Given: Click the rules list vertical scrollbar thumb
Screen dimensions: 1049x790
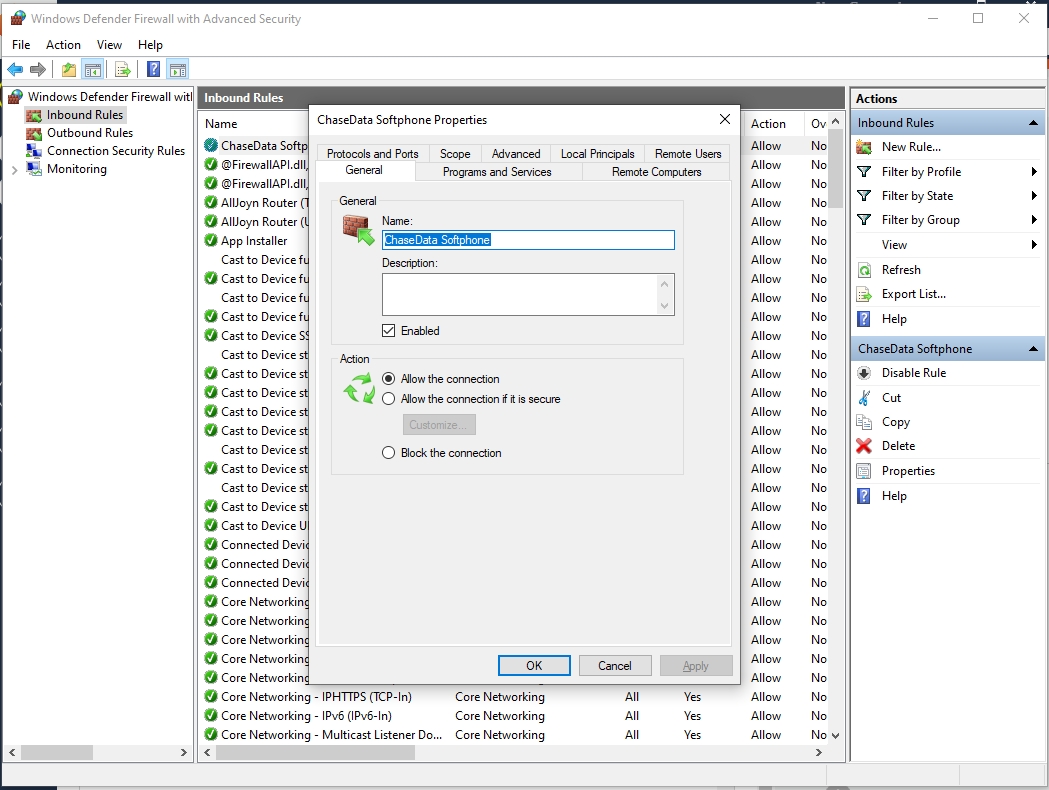Looking at the screenshot, I should pos(835,169).
